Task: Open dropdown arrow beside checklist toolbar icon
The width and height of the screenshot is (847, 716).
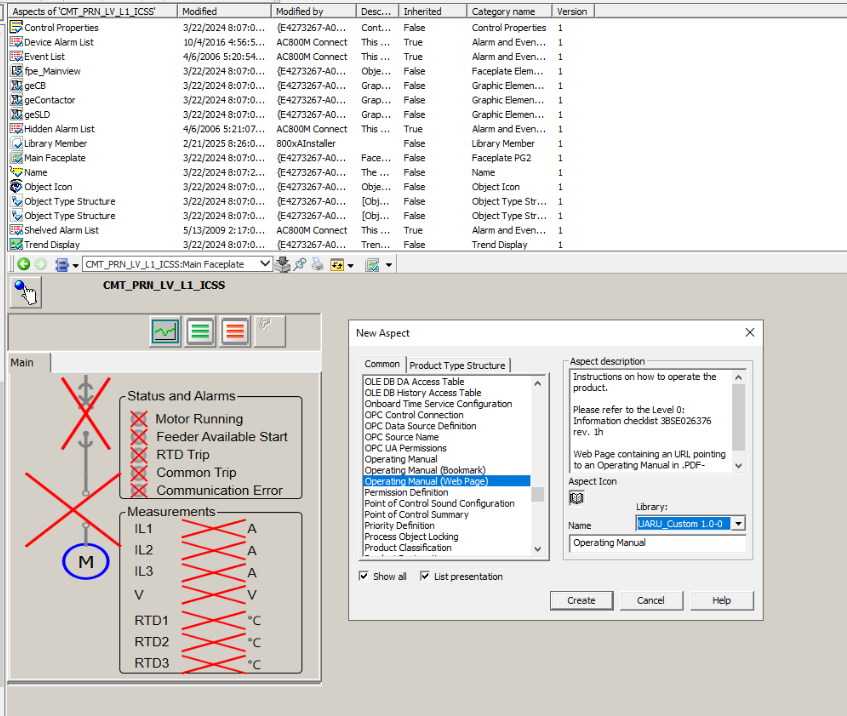Action: 388,265
